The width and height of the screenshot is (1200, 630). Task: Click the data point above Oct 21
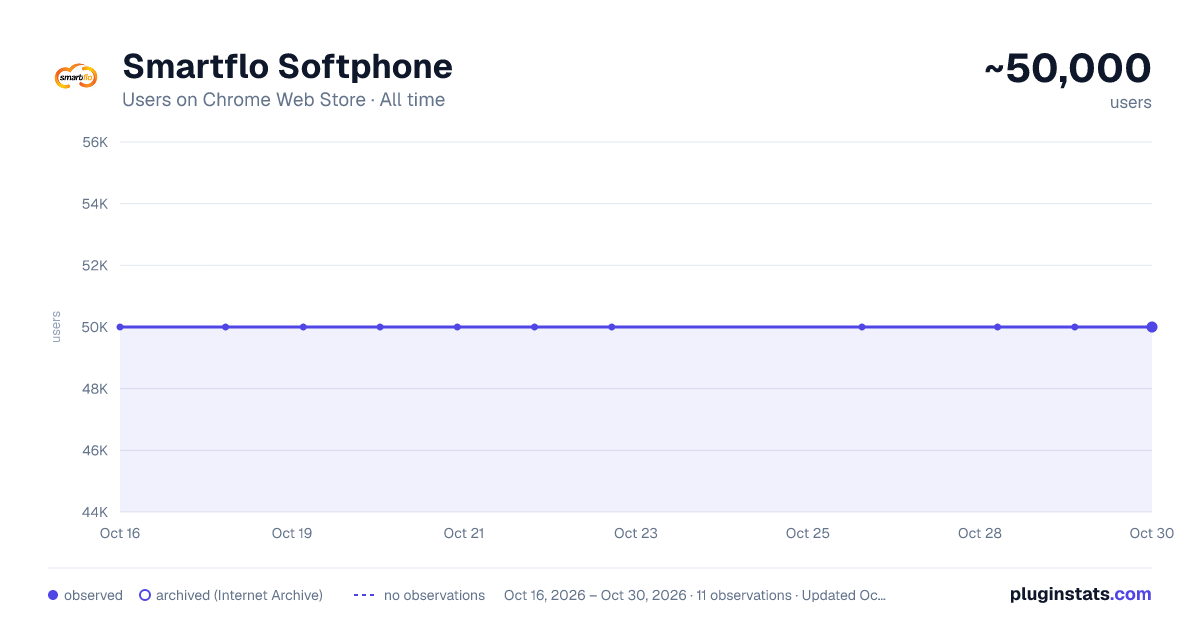pyautogui.click(x=457, y=327)
